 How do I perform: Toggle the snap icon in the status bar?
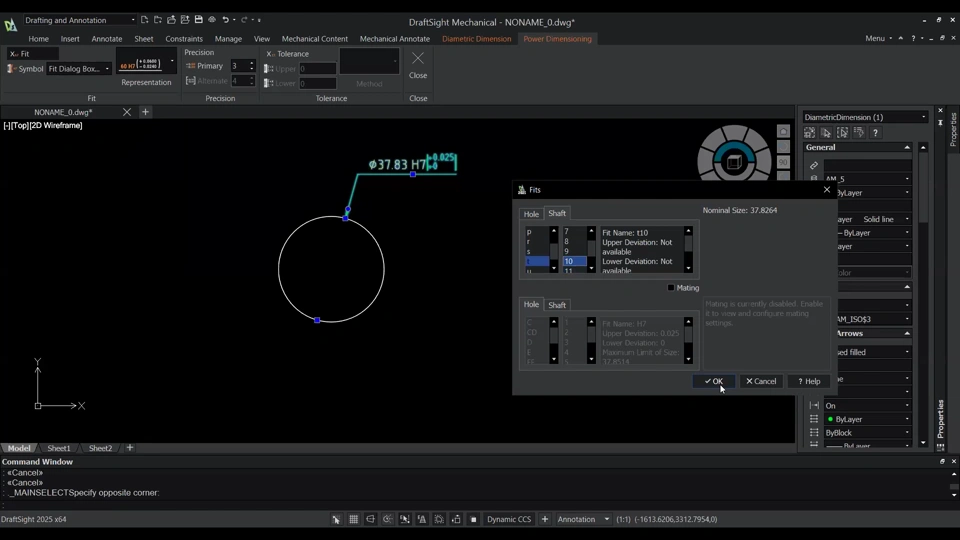point(336,520)
